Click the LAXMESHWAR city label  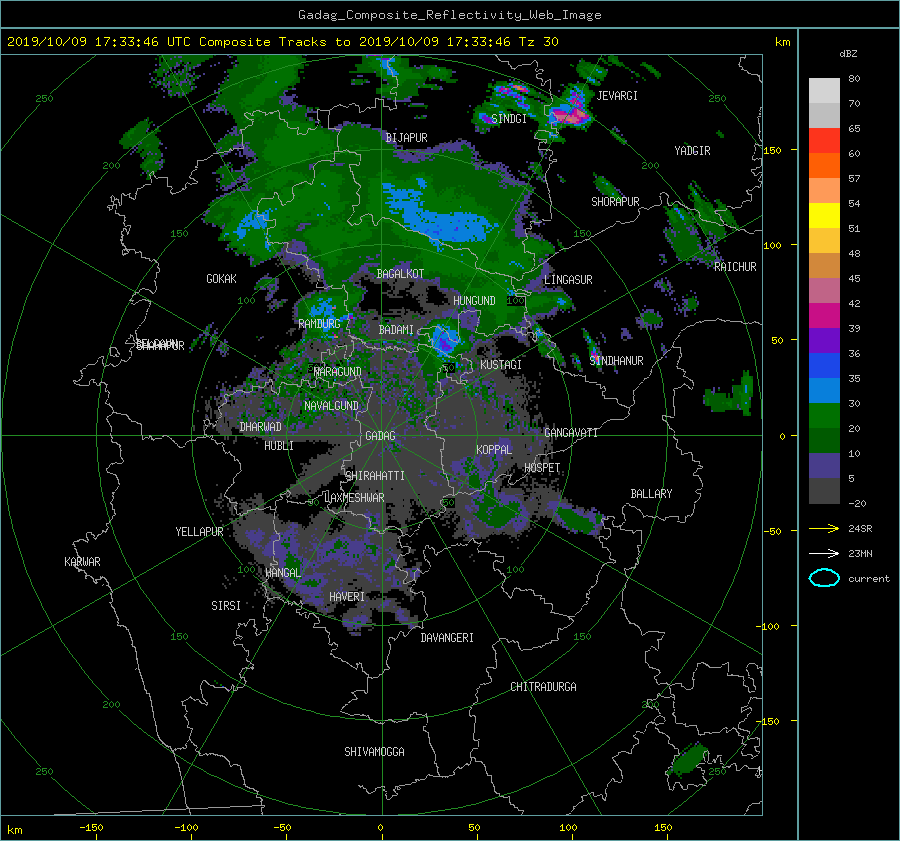coord(354,498)
